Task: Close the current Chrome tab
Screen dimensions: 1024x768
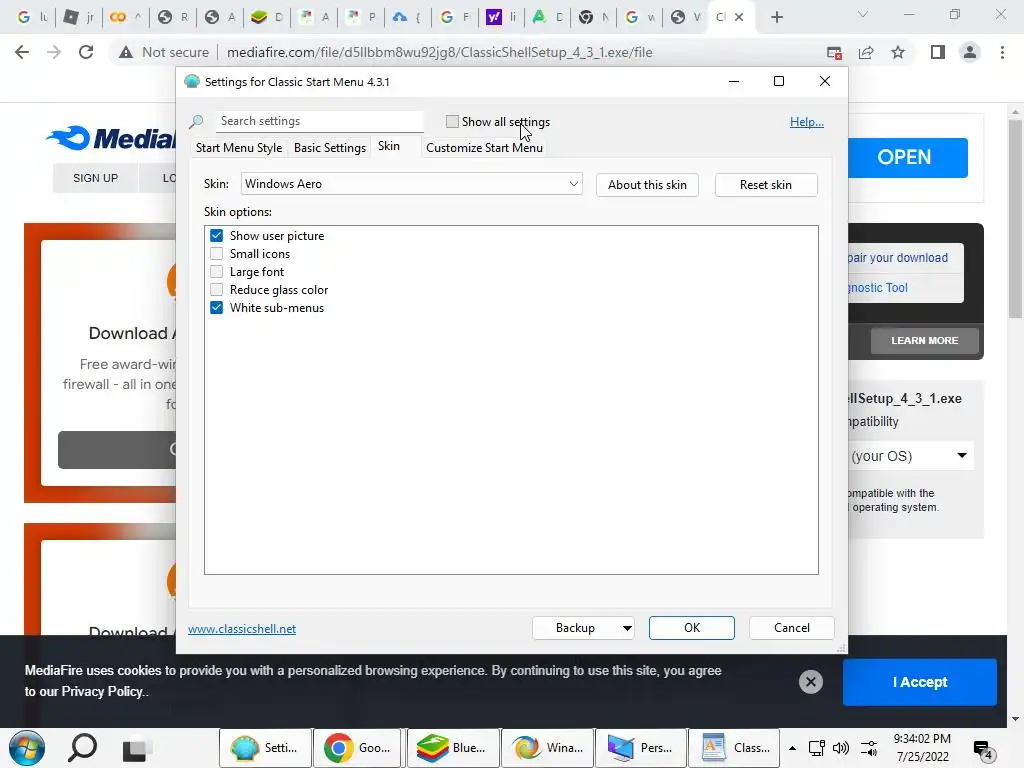Action: tap(739, 17)
